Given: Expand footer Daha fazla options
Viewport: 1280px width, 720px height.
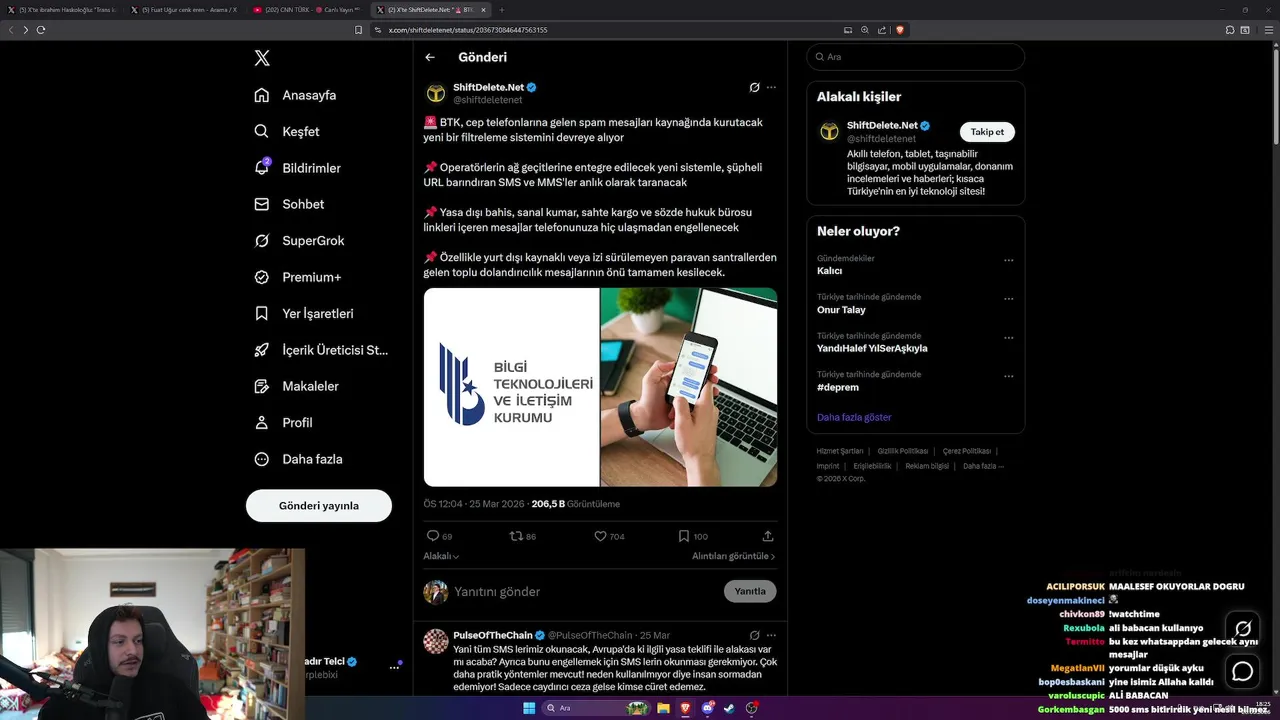Looking at the screenshot, I should pos(983,466).
